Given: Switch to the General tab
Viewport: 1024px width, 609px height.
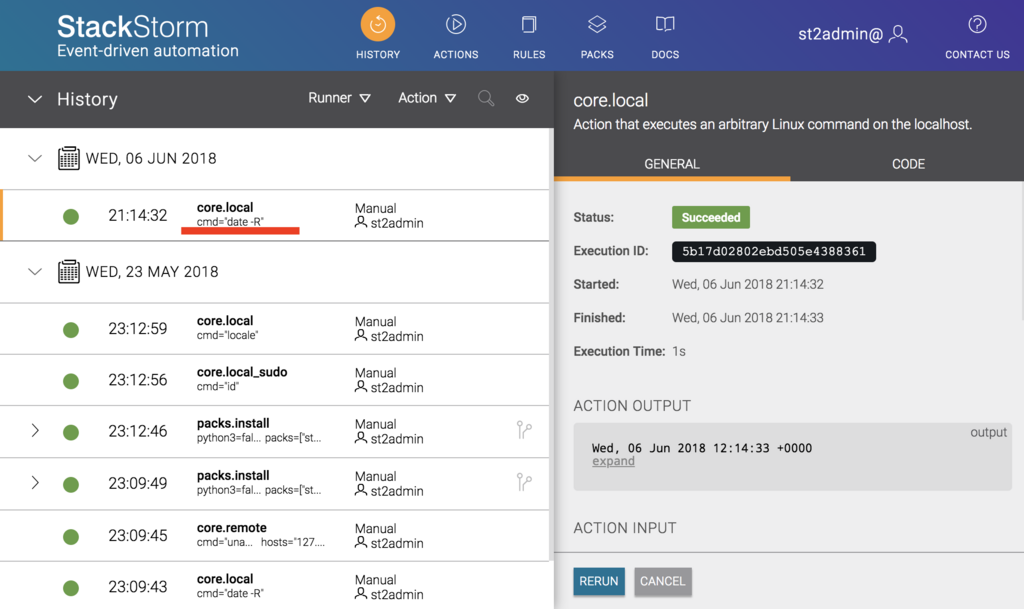Looking at the screenshot, I should pos(672,164).
